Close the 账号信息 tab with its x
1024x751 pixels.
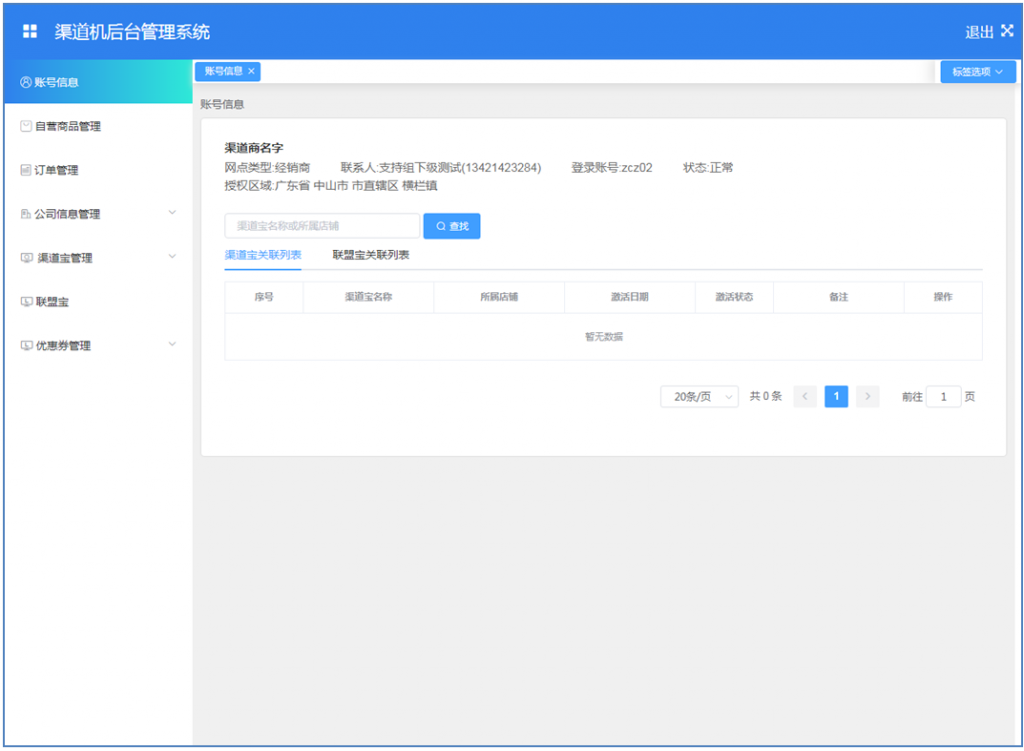point(251,71)
